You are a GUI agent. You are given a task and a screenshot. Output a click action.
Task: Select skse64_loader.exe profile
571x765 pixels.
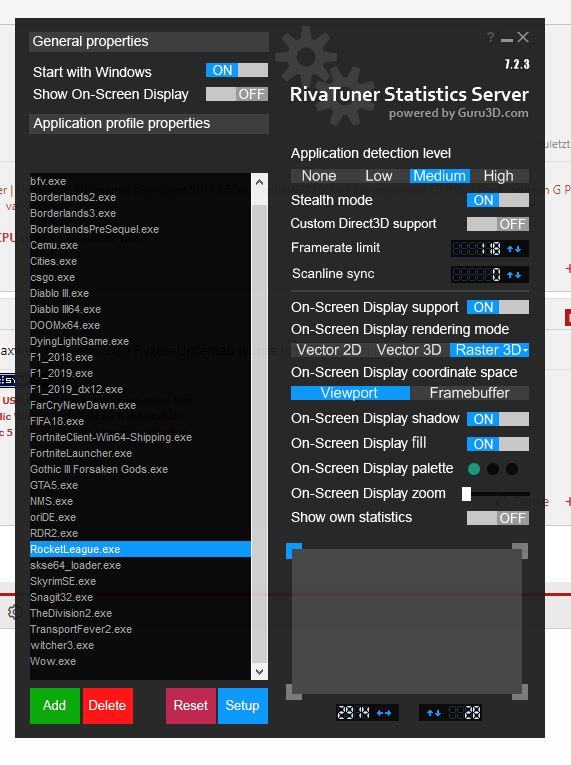click(x=141, y=565)
